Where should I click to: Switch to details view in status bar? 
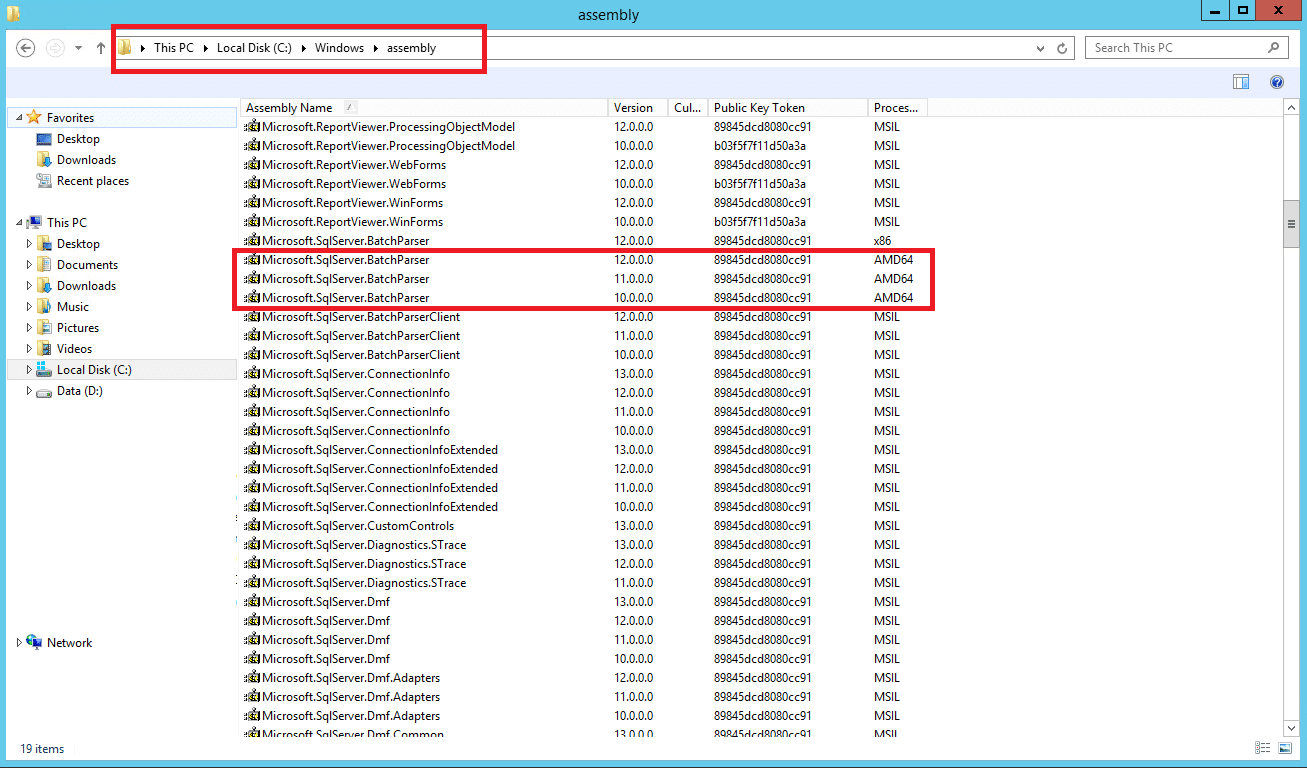click(1263, 748)
